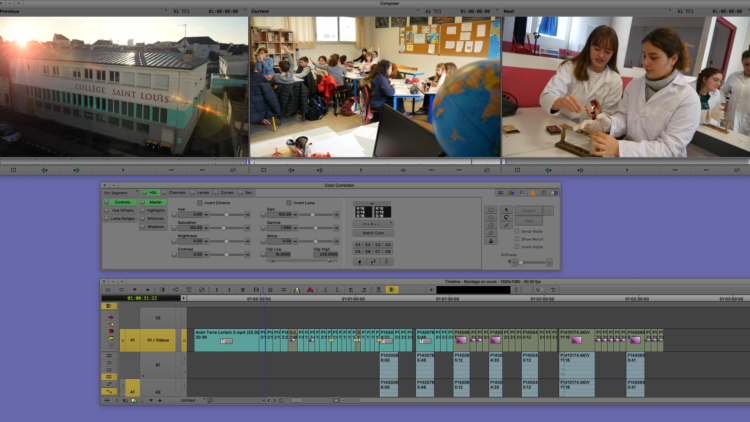This screenshot has width=750, height=422.
Task: Click the C8 color bucket
Action: pos(388,251)
